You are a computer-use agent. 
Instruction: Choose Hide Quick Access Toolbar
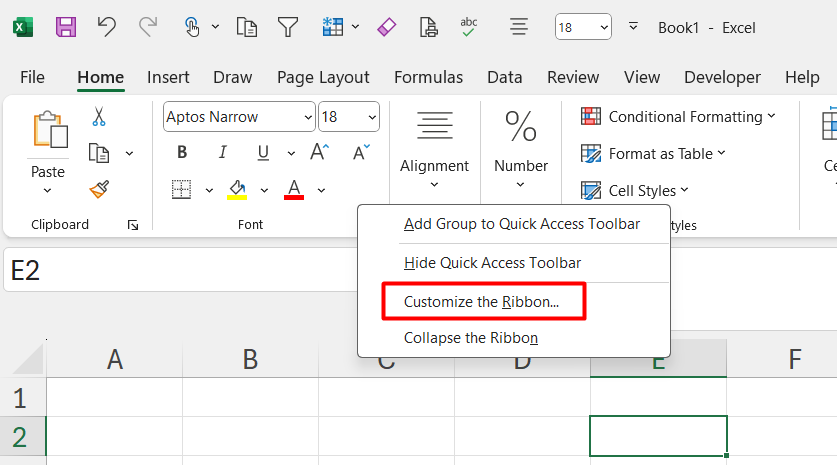coord(492,263)
